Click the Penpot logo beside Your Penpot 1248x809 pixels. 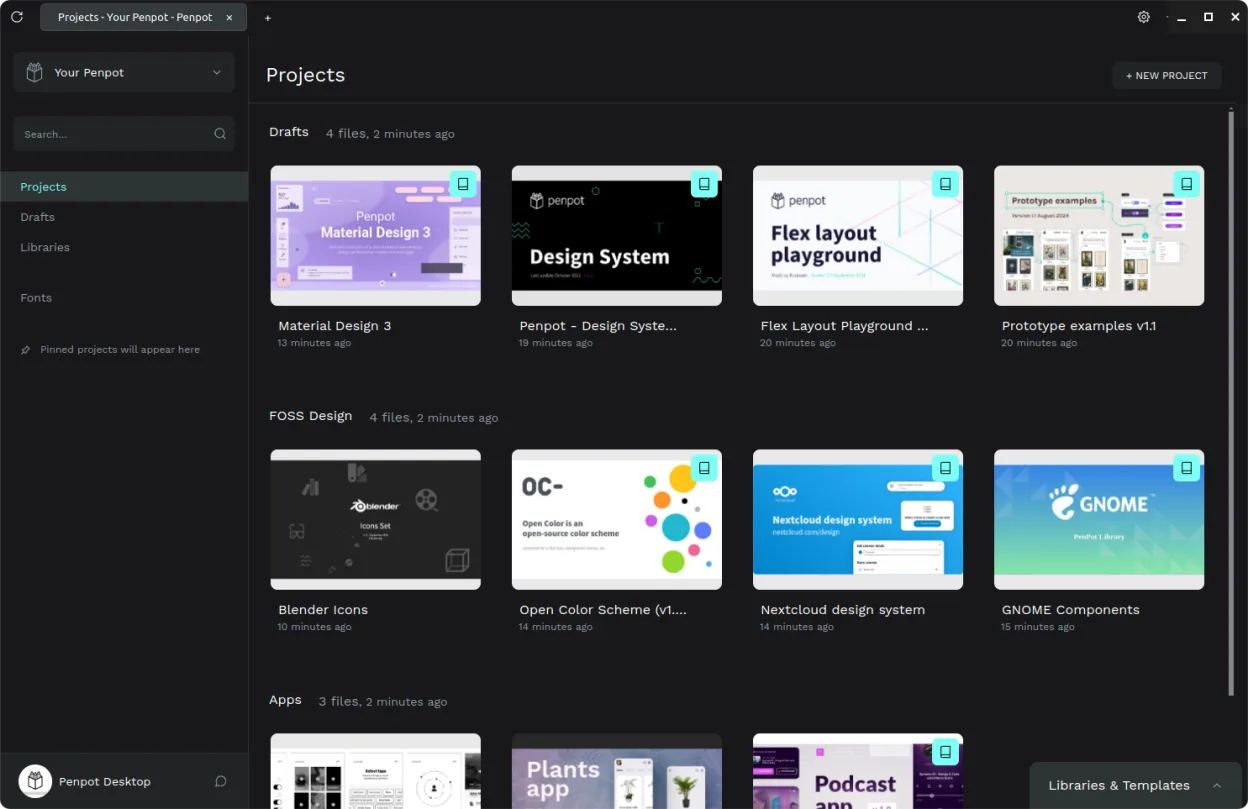point(35,72)
